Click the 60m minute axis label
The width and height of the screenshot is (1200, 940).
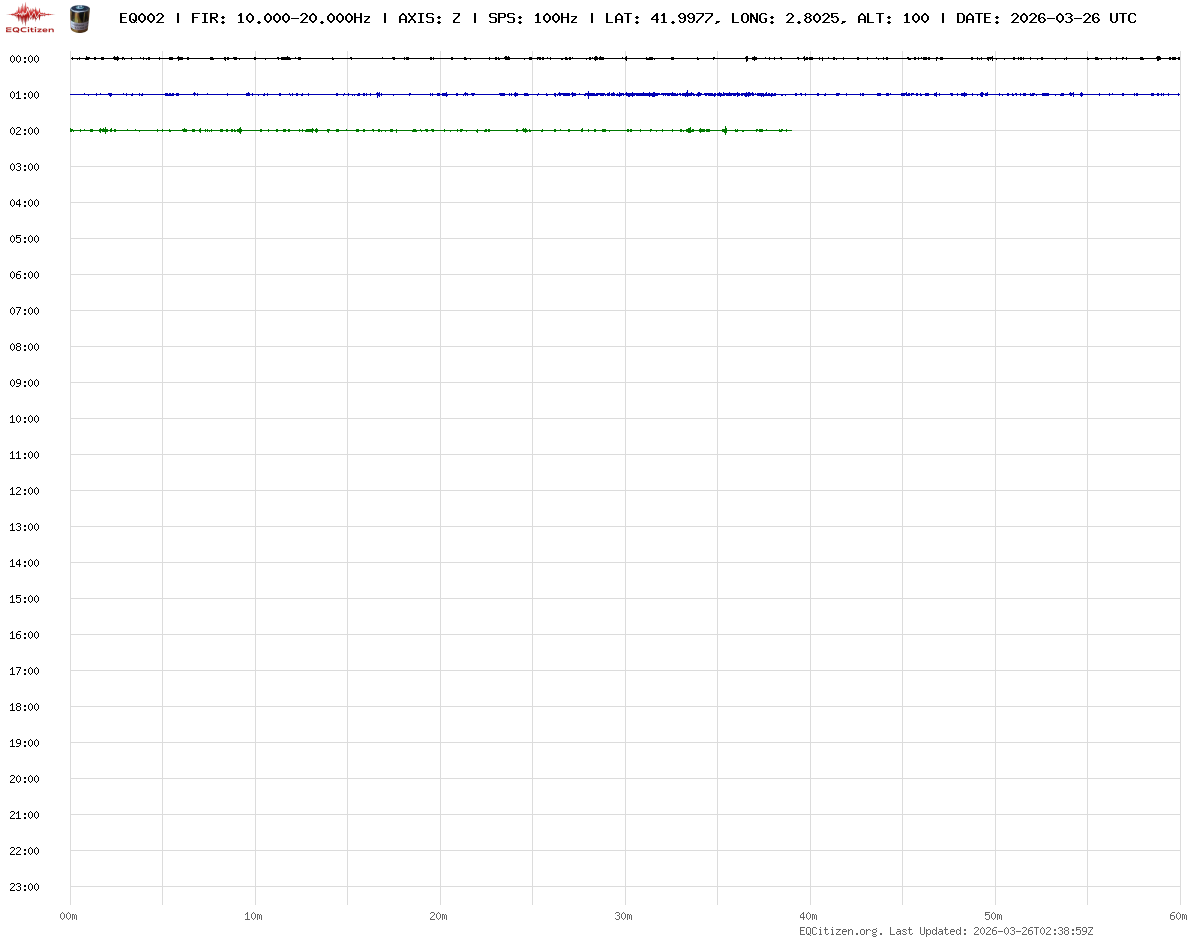(1178, 916)
